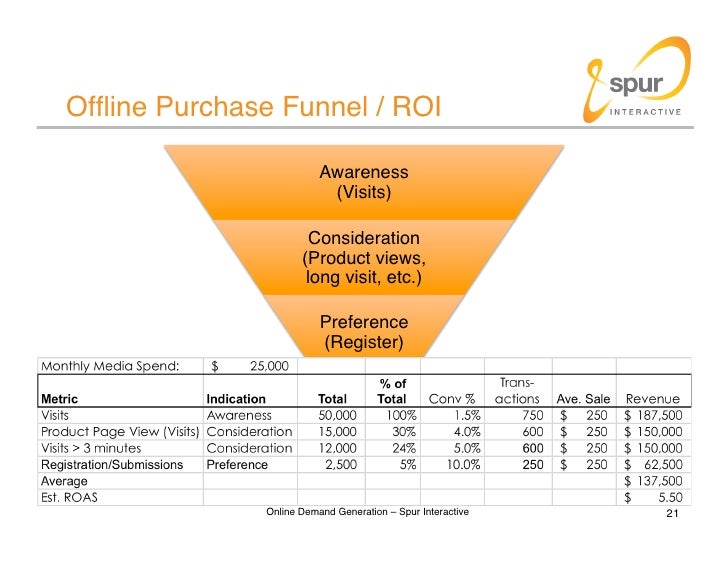Viewport: 728px width, 563px height.
Task: Click the Spur Interactive logo
Action: click(x=637, y=80)
